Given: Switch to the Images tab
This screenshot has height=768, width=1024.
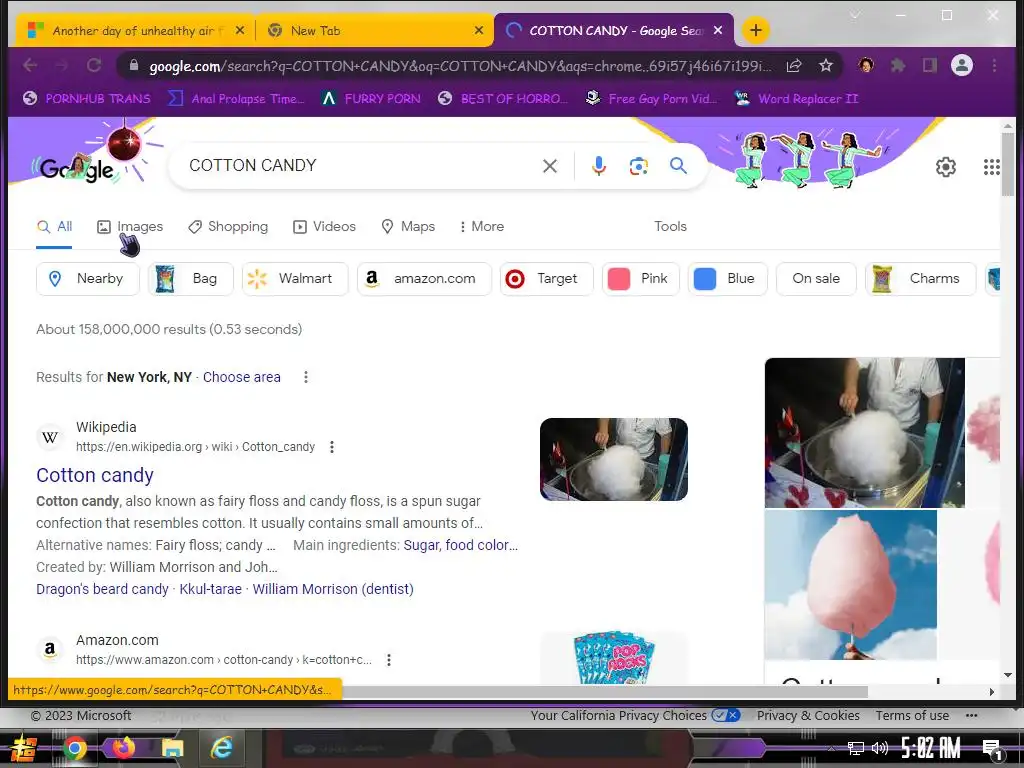Looking at the screenshot, I should point(130,227).
